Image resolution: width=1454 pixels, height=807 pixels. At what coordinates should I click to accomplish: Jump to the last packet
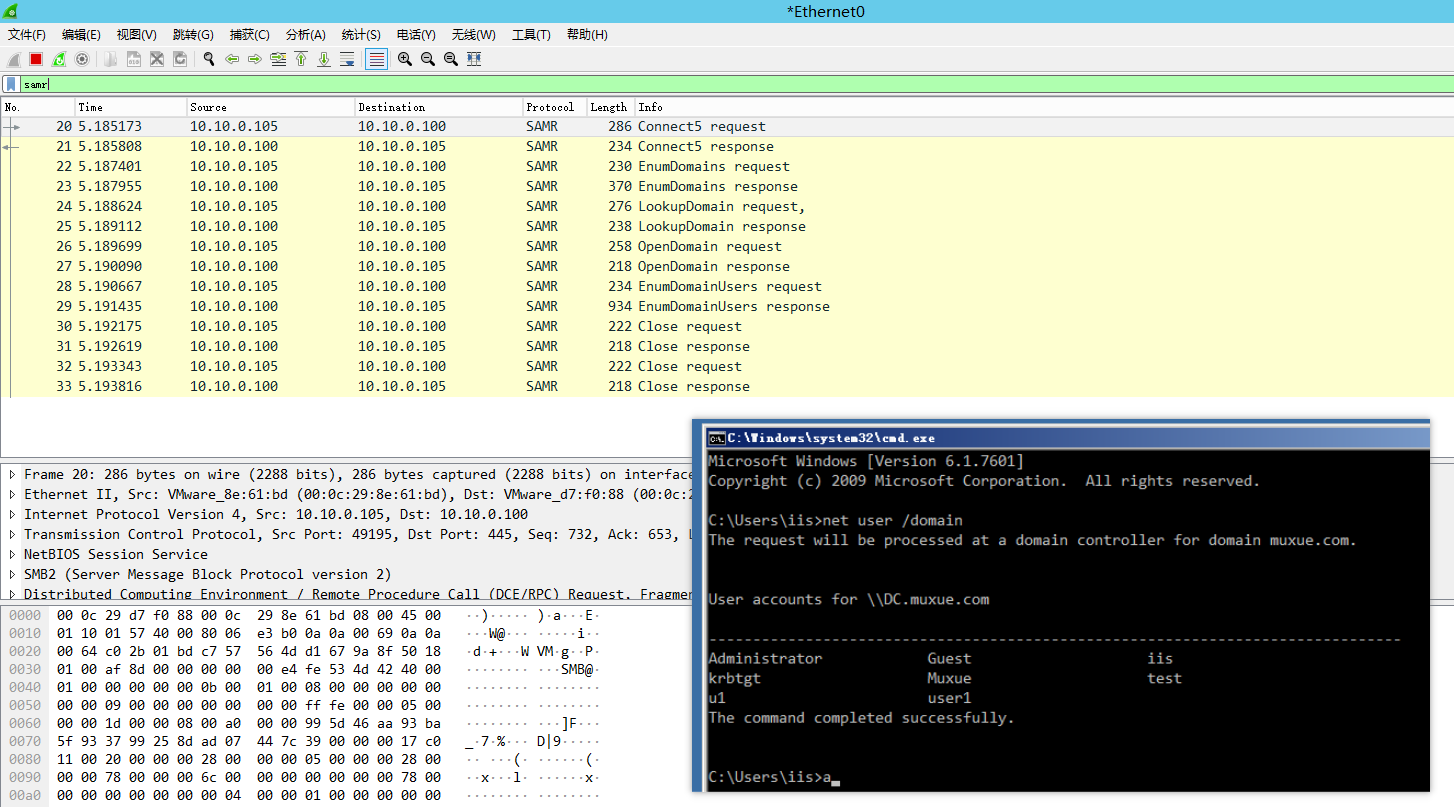324,59
